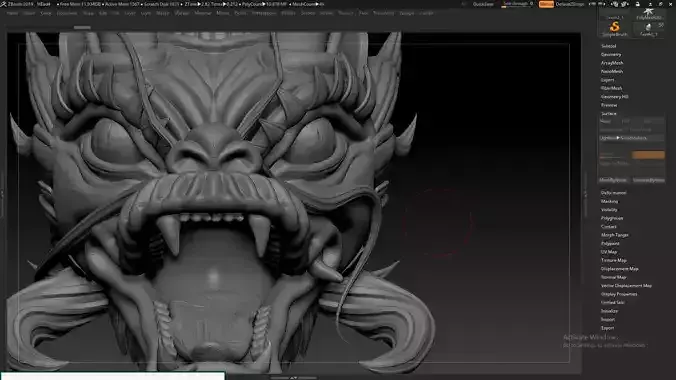The width and height of the screenshot is (676, 380).
Task: Open the Tool menu
Action: pyautogui.click(x=363, y=13)
